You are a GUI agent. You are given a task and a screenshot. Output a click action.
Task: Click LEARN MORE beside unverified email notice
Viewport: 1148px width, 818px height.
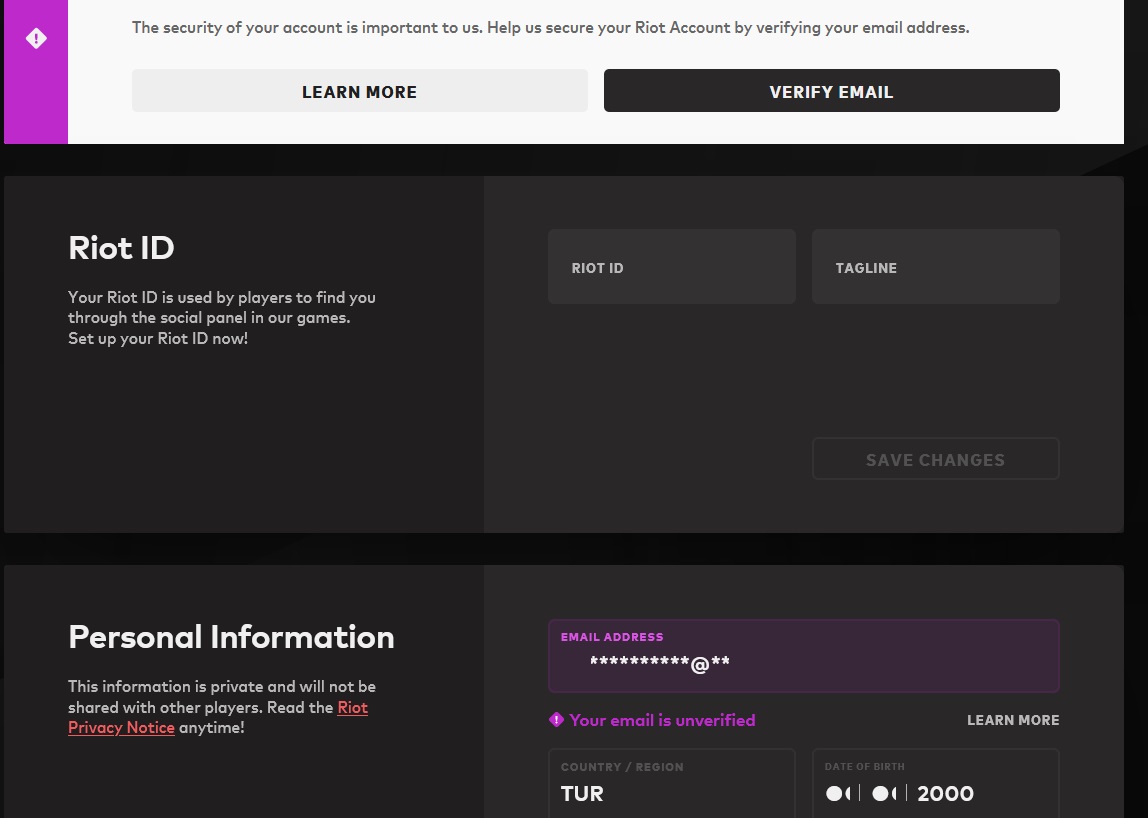coord(1013,720)
